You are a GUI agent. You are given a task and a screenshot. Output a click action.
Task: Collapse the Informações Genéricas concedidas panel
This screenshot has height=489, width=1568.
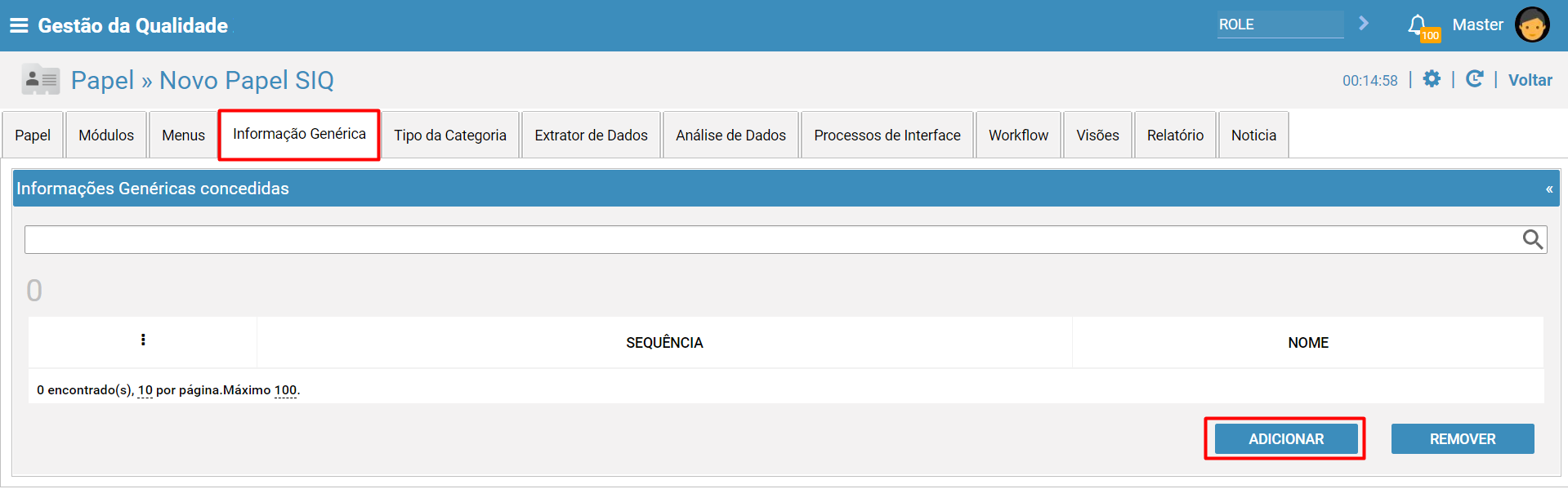[x=1549, y=189]
